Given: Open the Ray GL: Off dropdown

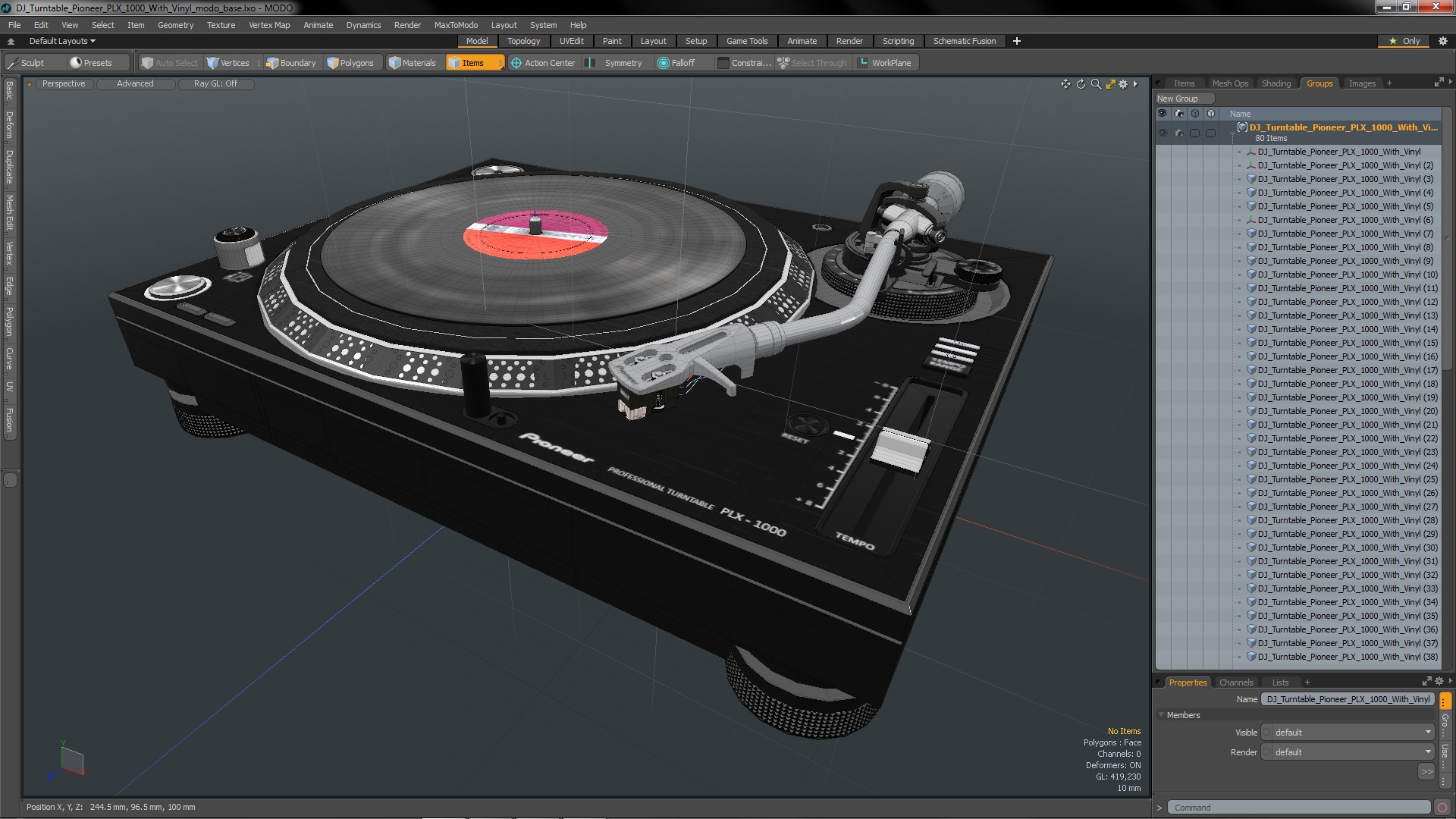Looking at the screenshot, I should 215,84.
